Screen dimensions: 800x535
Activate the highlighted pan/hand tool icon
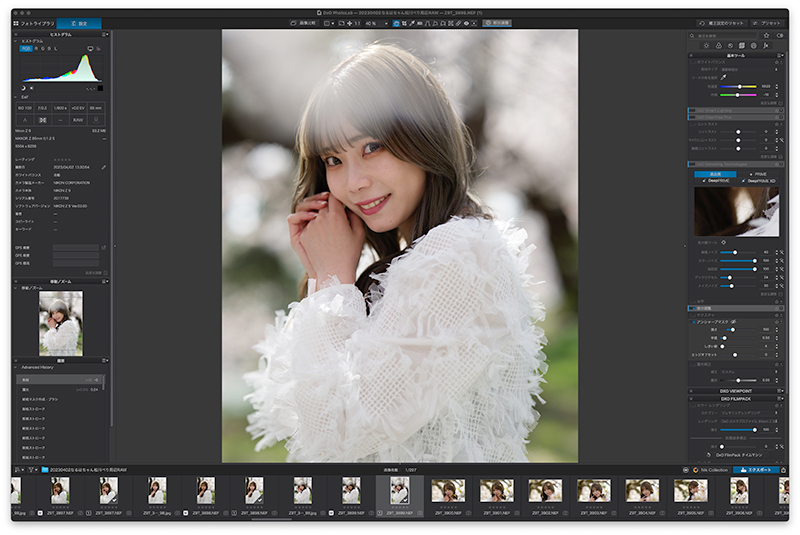[x=396, y=23]
